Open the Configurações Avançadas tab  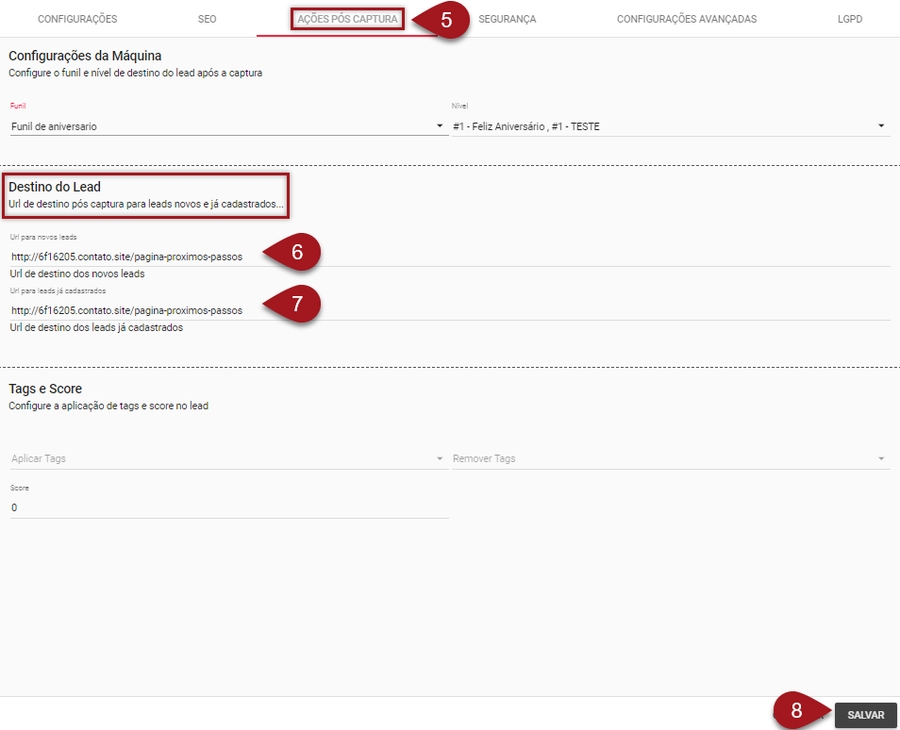(686, 19)
